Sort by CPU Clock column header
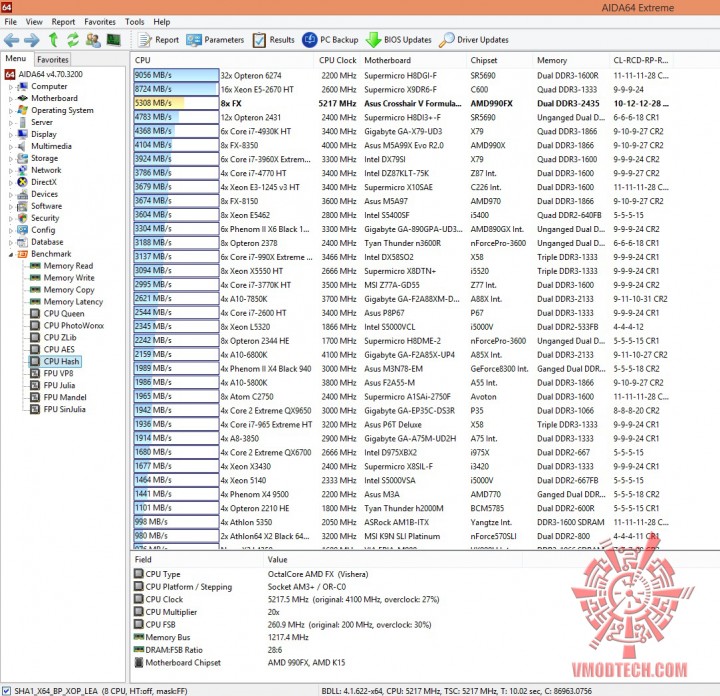 tap(338, 60)
